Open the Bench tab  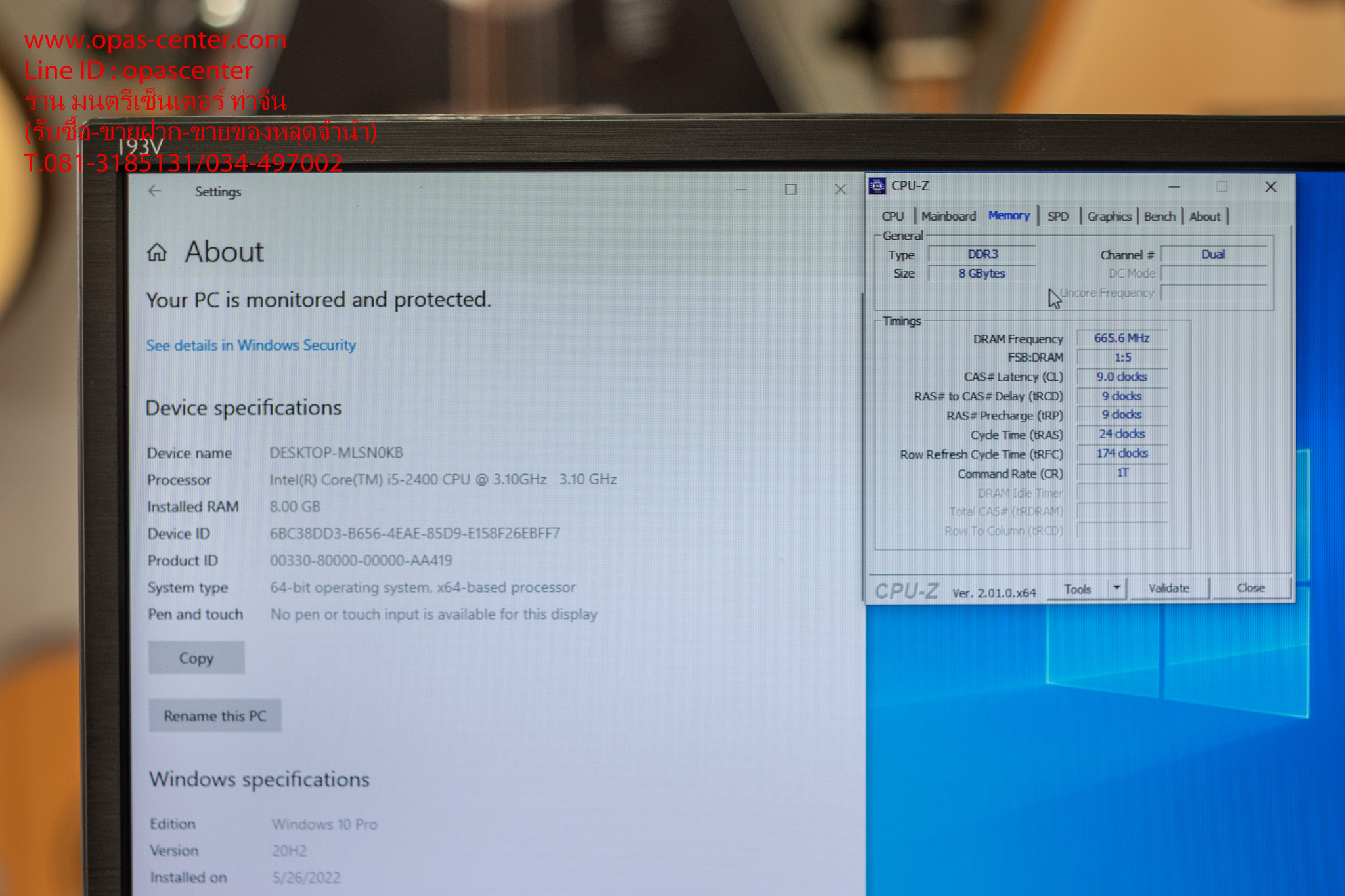[x=1160, y=216]
